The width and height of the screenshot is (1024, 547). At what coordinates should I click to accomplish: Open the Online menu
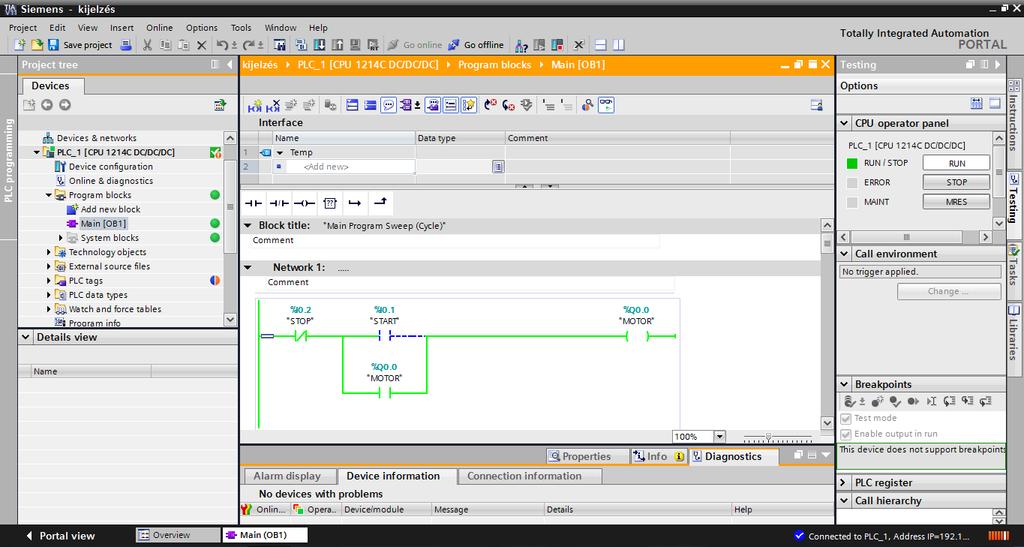tap(159, 27)
